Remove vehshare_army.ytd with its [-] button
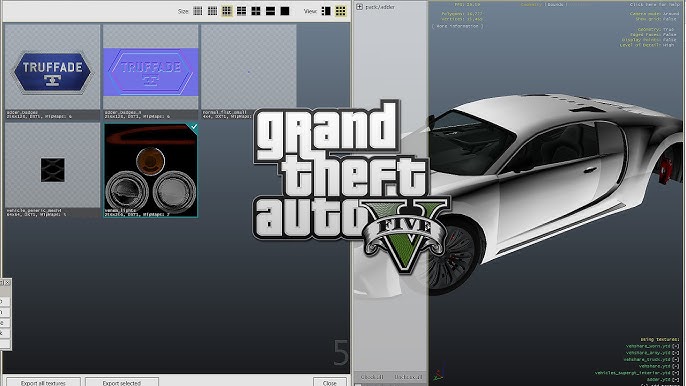Screen dimensions: 686x386 [x=676, y=353]
